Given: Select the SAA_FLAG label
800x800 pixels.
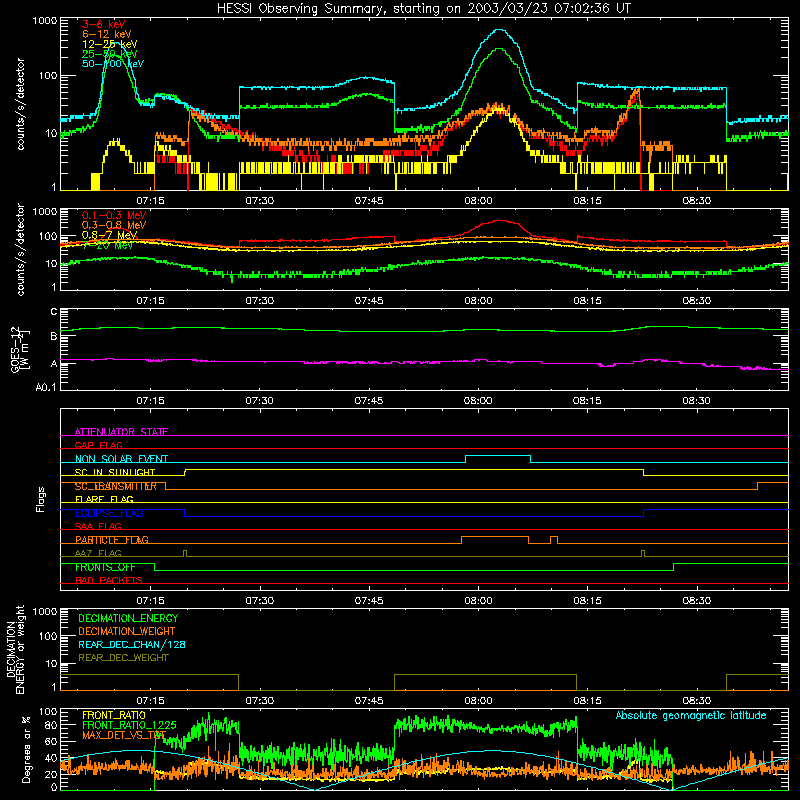Looking at the screenshot, I should point(98,526).
